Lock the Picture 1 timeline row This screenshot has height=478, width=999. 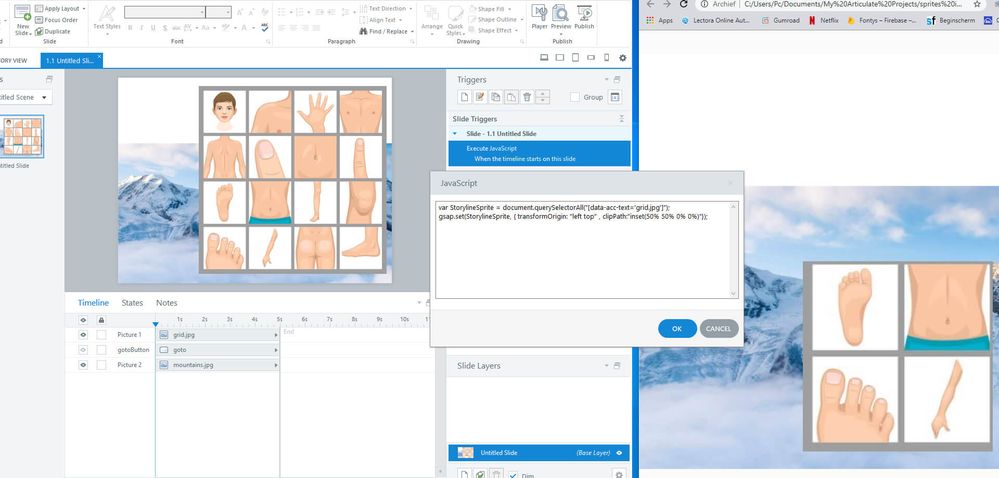click(x=101, y=335)
